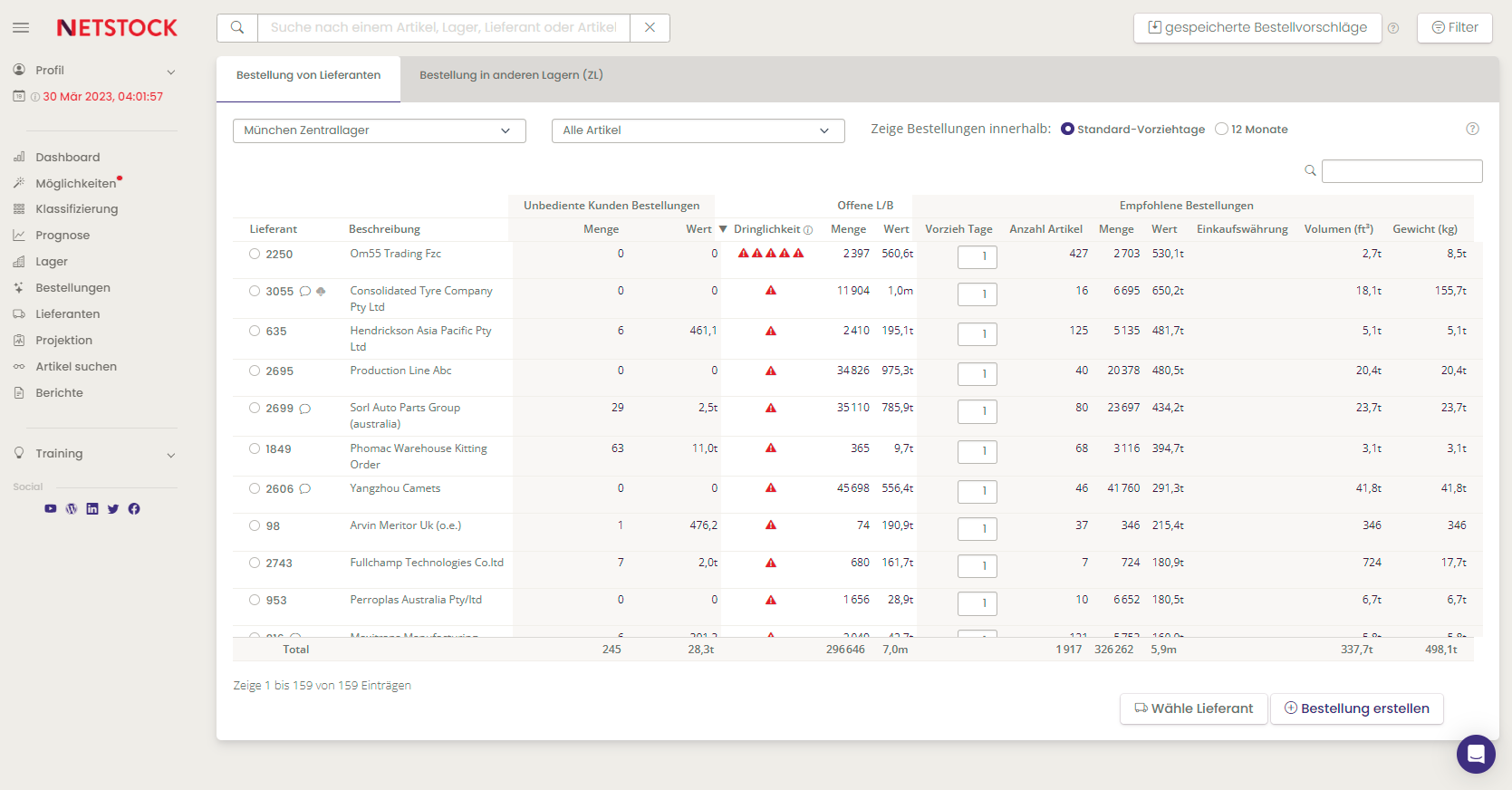Click the top search input field

444,28
